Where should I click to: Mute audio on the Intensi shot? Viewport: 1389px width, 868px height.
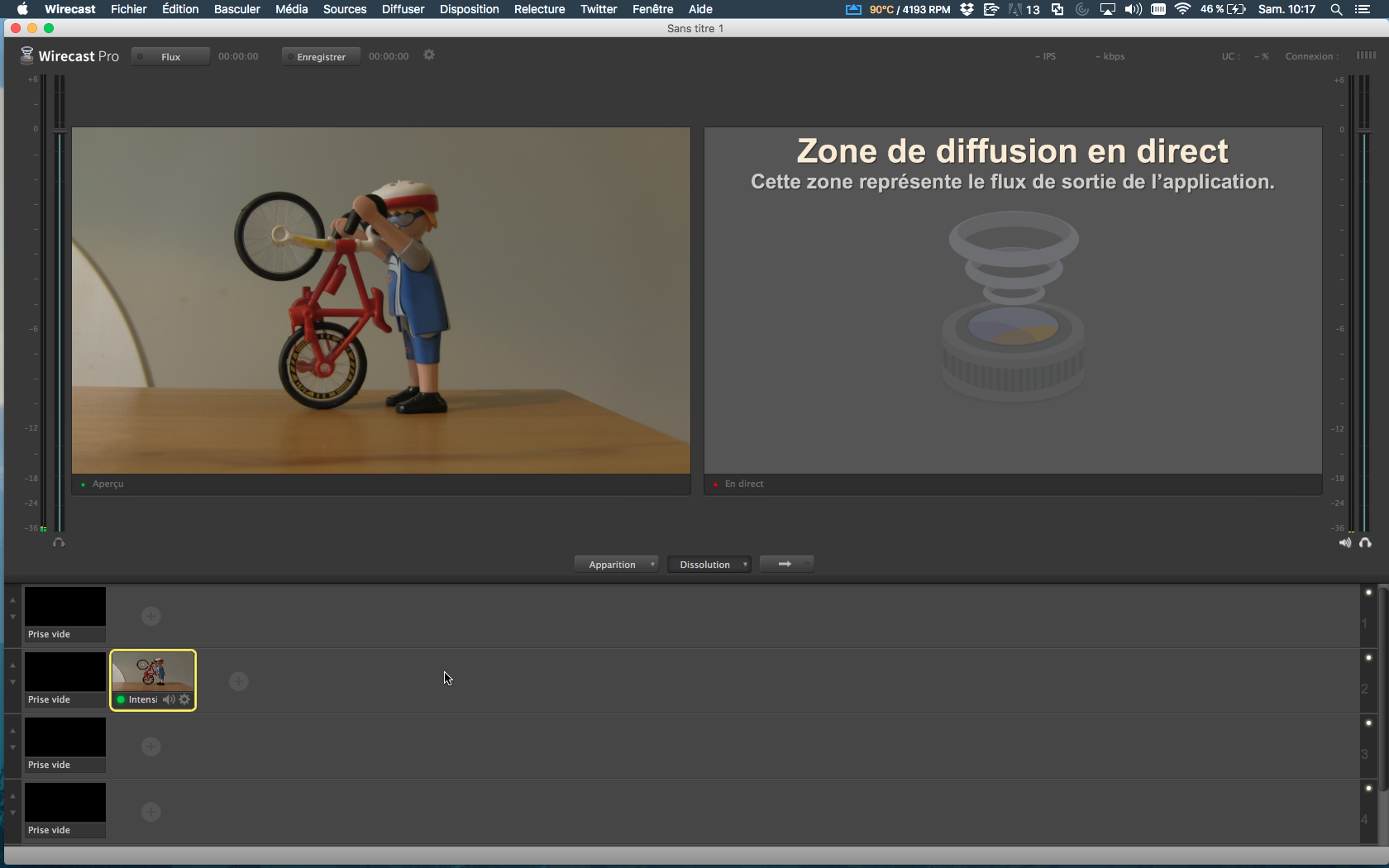click(169, 699)
